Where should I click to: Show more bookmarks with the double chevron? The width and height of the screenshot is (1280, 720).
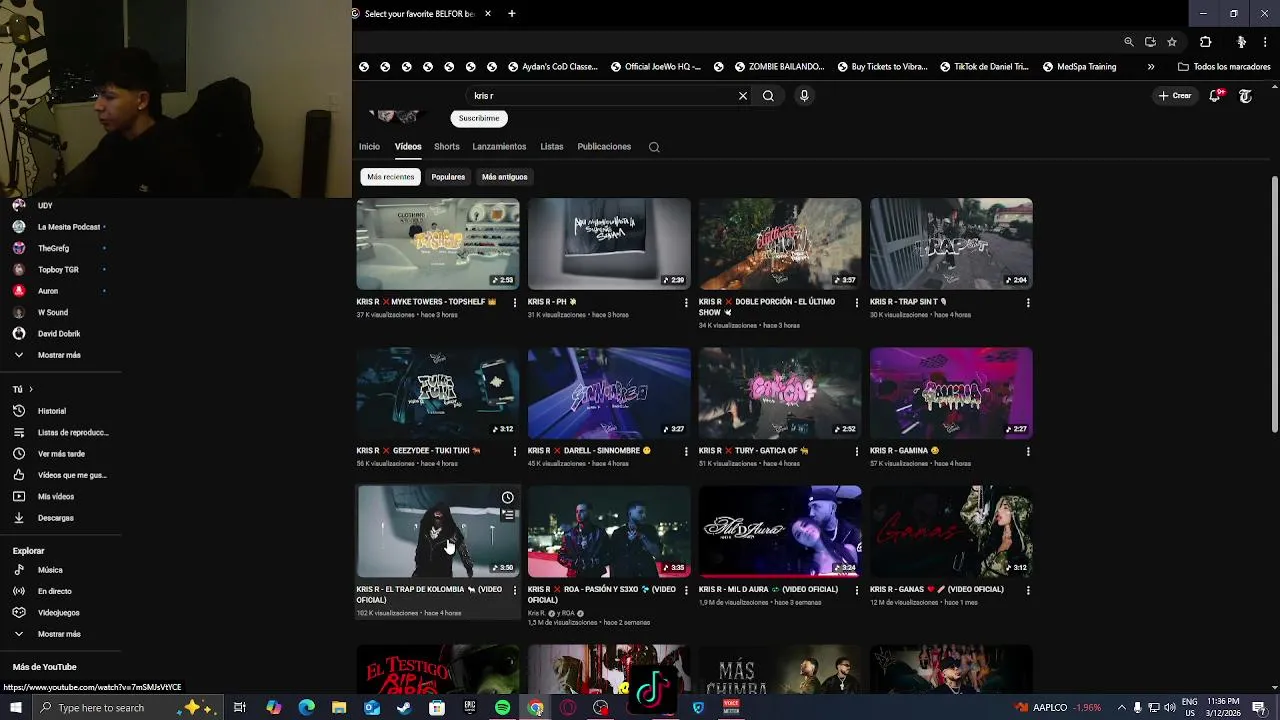tap(1151, 67)
